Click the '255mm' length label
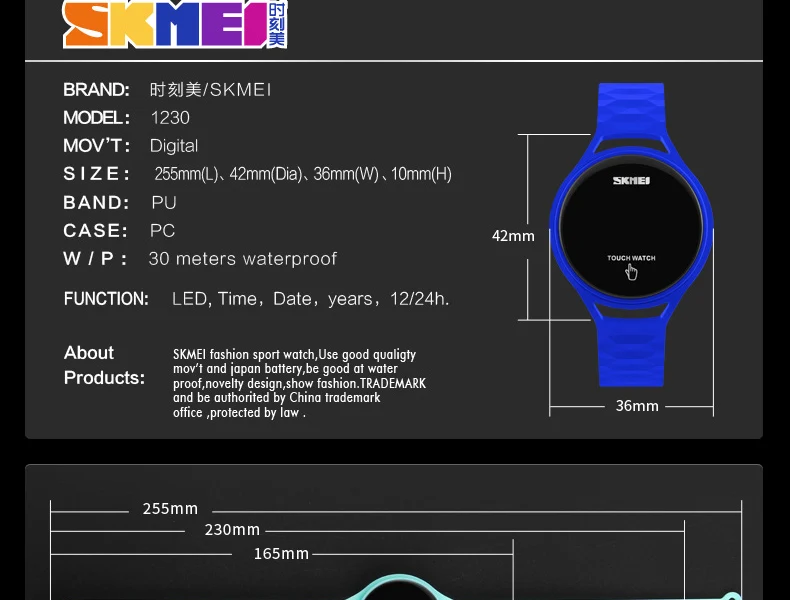The image size is (790, 600). (x=170, y=509)
